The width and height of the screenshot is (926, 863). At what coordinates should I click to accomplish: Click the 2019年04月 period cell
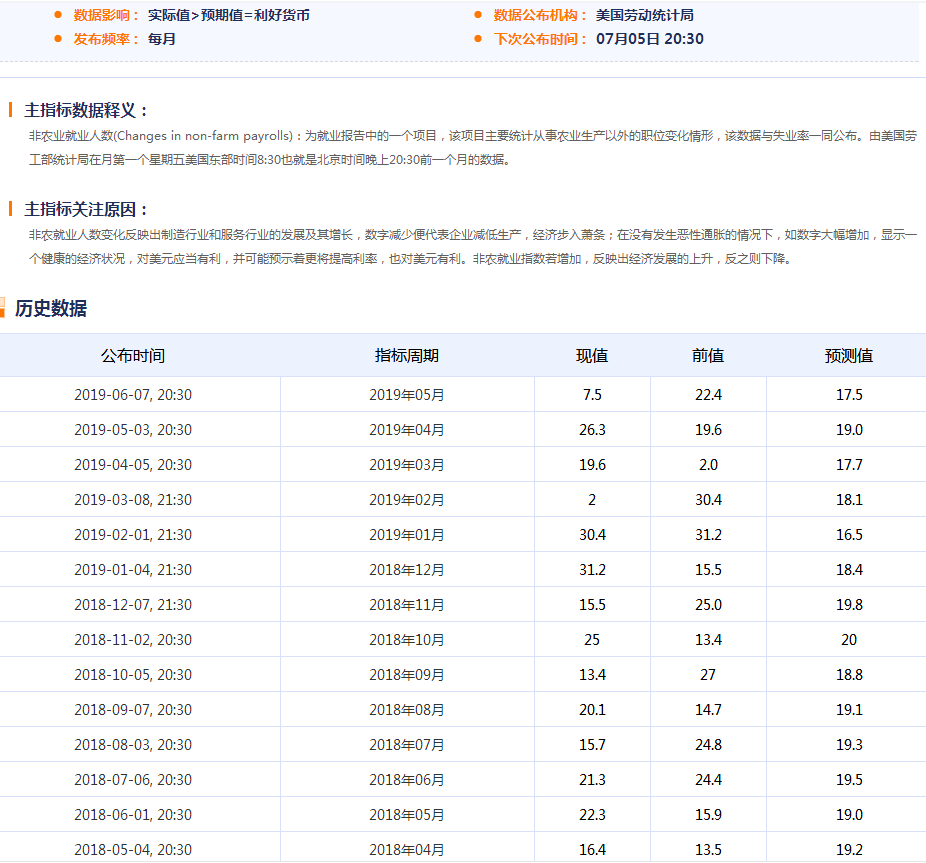point(406,429)
